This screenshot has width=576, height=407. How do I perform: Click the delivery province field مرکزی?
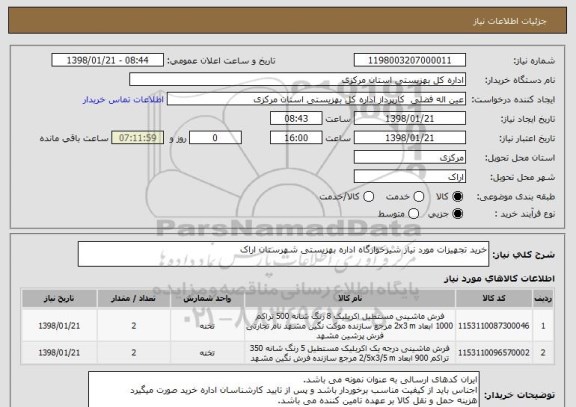410,157
